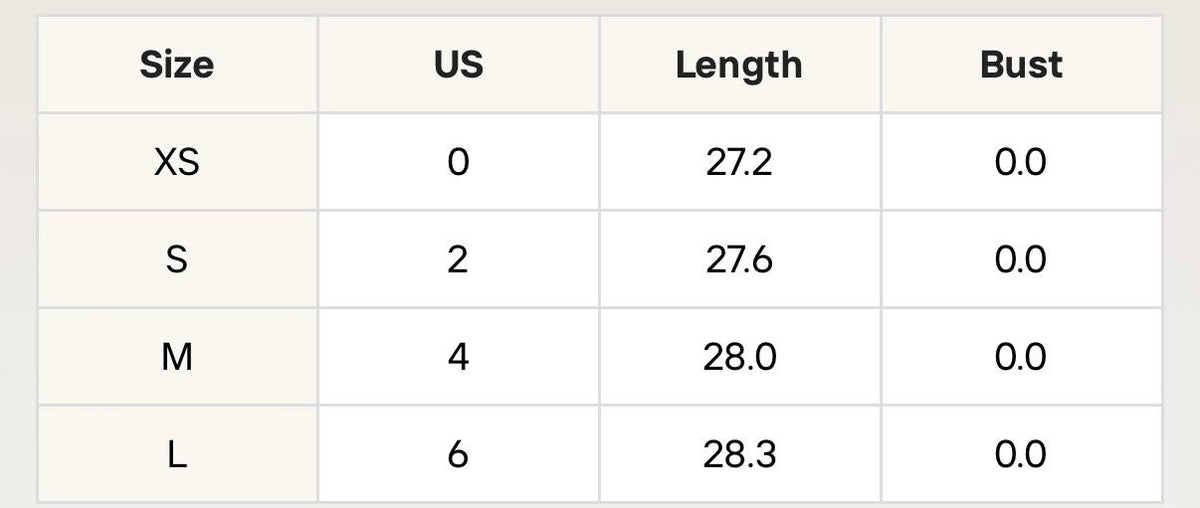Screen dimensions: 1200x508
Task: Click the 27.6 length value
Action: (739, 260)
